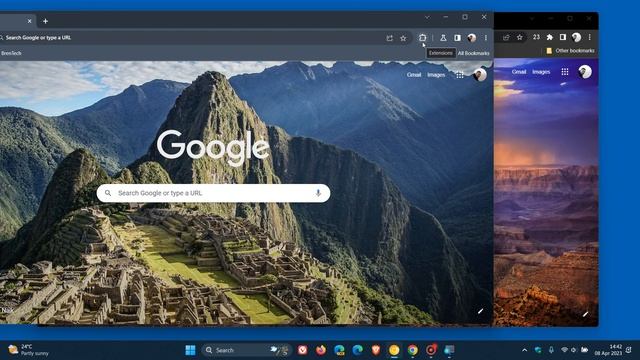This screenshot has width=640, height=360.
Task: Open profile avatar in left window's toolbar
Action: coord(472,38)
